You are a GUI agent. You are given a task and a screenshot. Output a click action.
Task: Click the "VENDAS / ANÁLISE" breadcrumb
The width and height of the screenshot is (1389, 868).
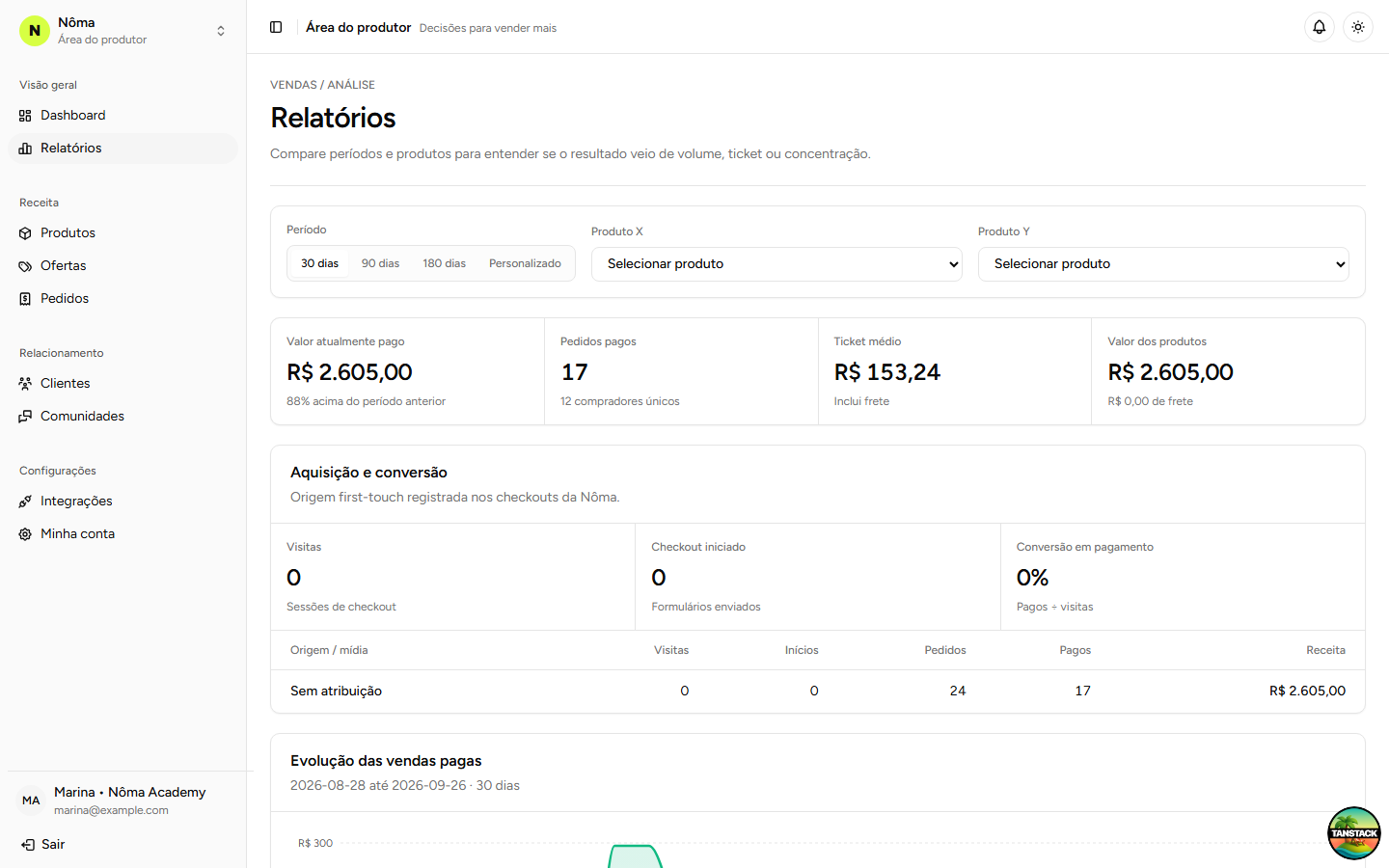(x=322, y=85)
